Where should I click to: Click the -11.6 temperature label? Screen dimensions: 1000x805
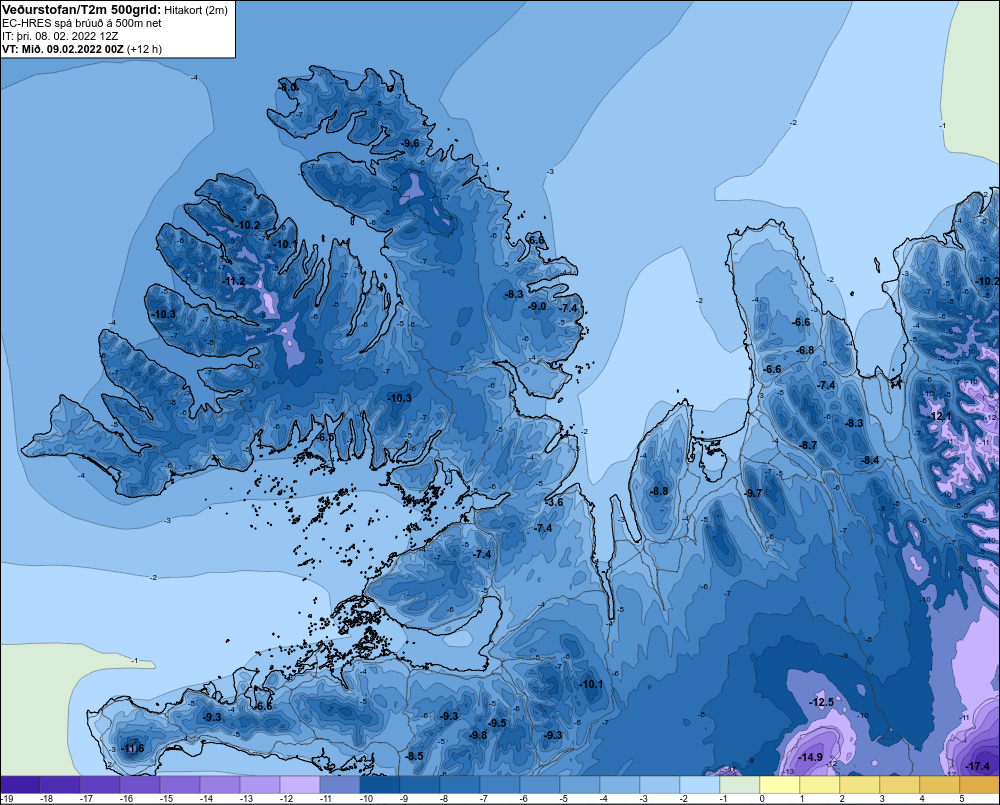(x=133, y=748)
